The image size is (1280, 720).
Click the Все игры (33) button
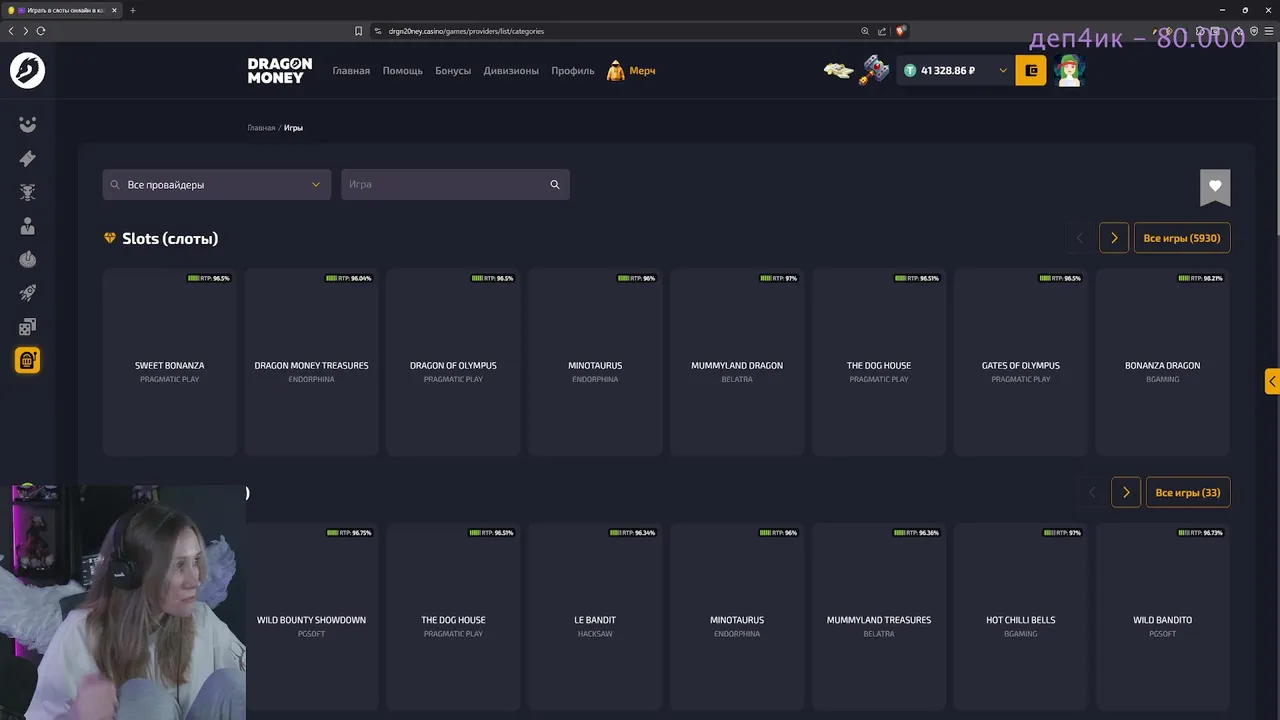(x=1188, y=493)
